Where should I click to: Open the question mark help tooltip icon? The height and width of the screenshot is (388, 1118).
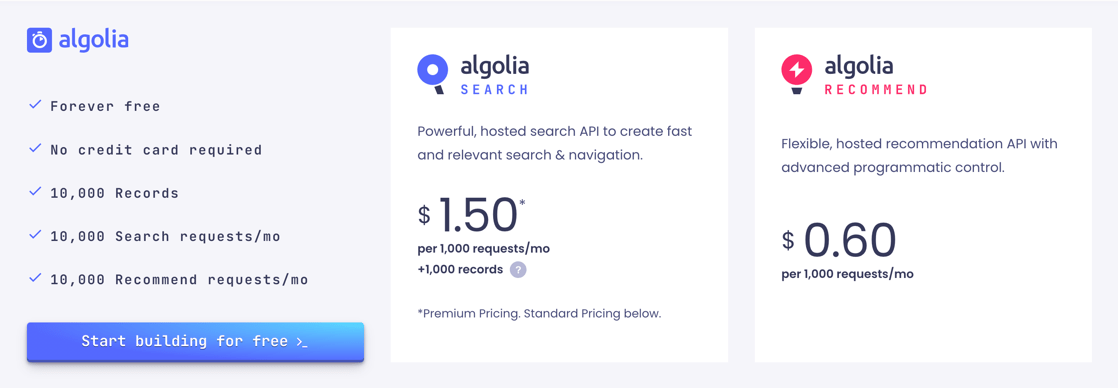tap(518, 270)
